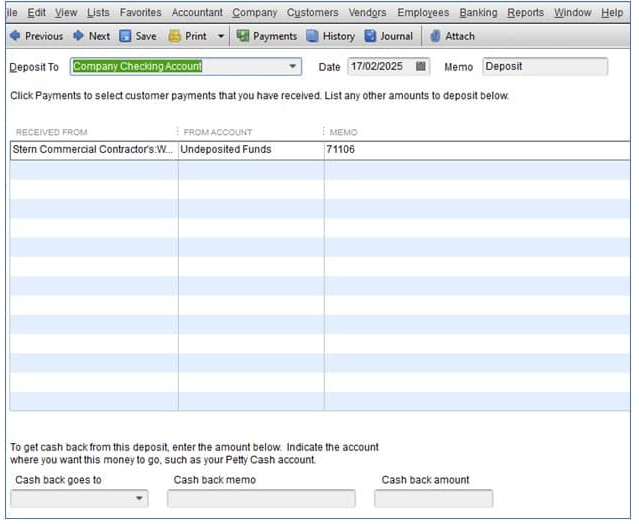639x524 pixels.
Task: Go to the Next deposit
Action: point(91,36)
